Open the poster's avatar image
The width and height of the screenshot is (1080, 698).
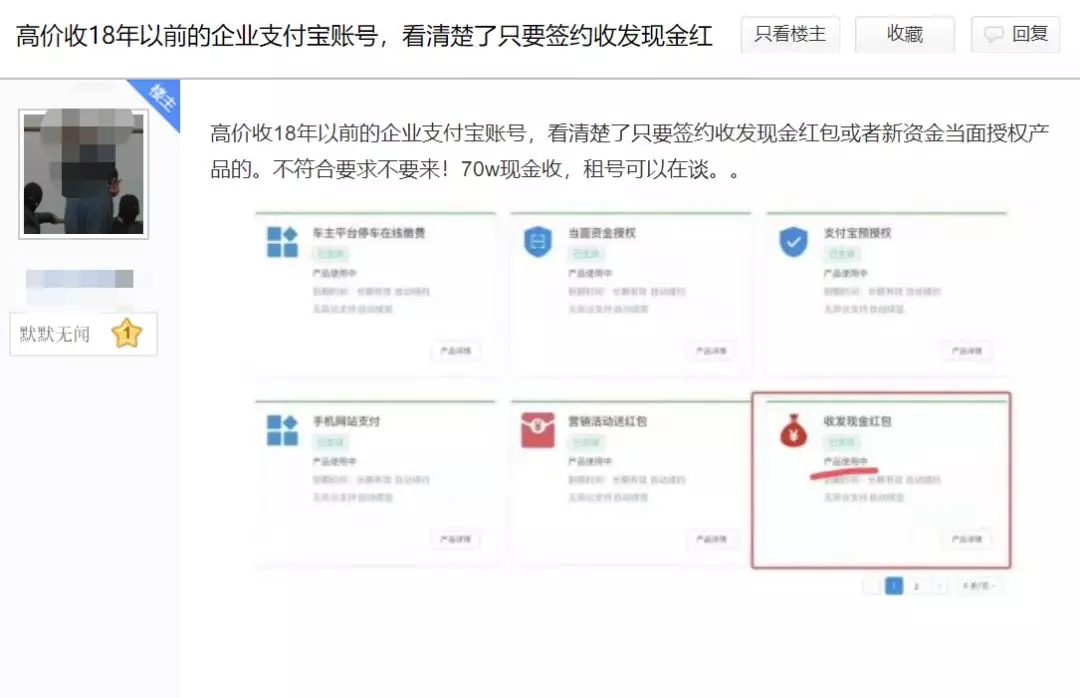83,173
